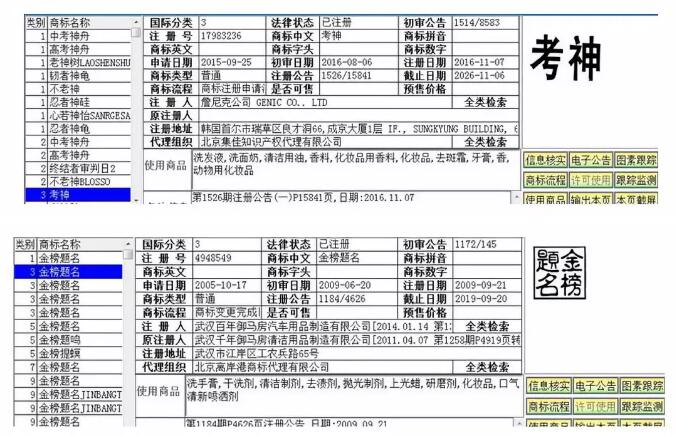
Task: Click address 武汉市江岸区工农兵路65号
Action: (x=357, y=354)
